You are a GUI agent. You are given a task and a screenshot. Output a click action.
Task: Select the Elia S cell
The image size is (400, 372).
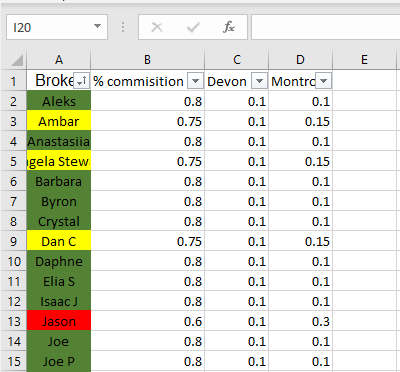(59, 281)
